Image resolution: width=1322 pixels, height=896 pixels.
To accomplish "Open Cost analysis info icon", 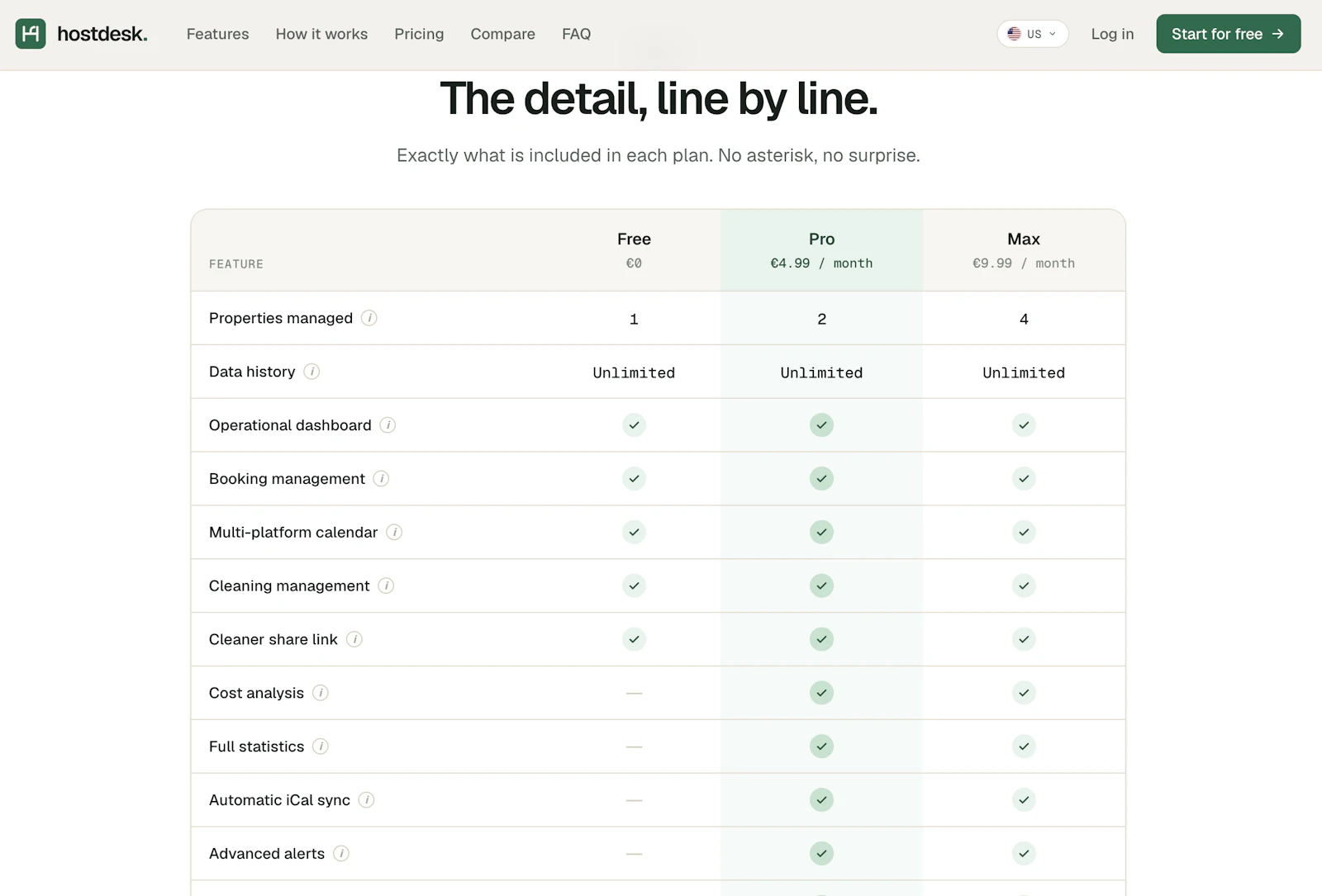I will (321, 693).
